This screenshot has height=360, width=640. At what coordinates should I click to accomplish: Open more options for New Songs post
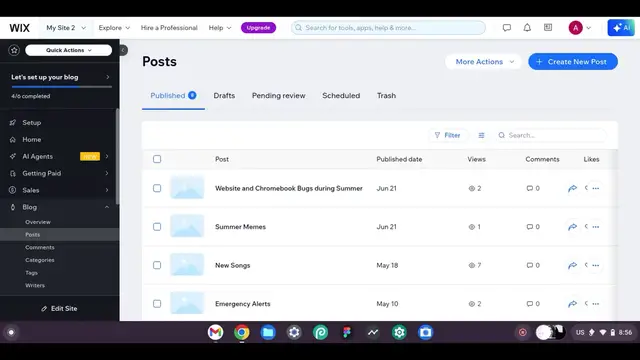tap(596, 265)
